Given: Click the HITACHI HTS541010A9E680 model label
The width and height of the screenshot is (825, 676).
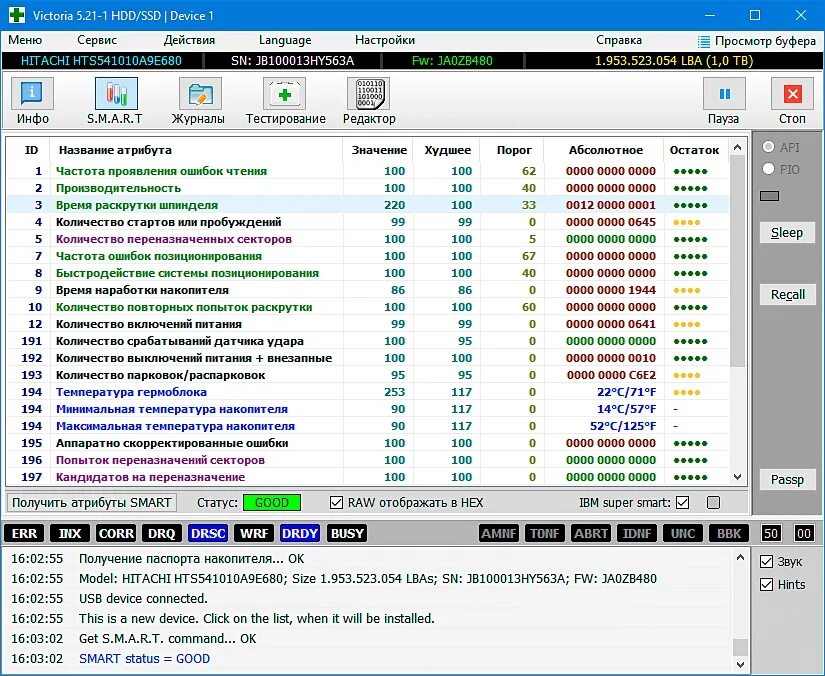Looking at the screenshot, I should click(x=101, y=61).
